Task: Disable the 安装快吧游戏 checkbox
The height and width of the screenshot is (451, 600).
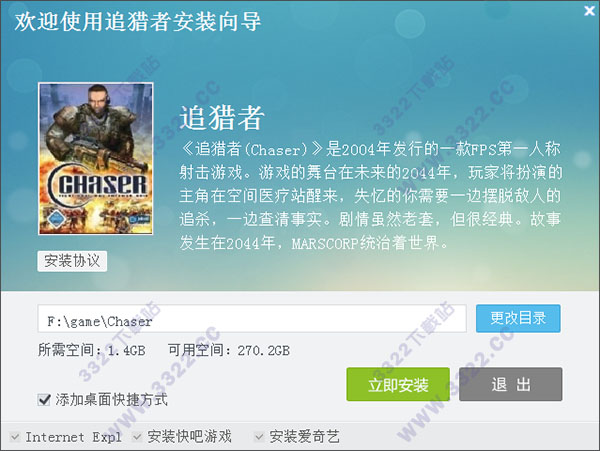Action: click(x=137, y=436)
